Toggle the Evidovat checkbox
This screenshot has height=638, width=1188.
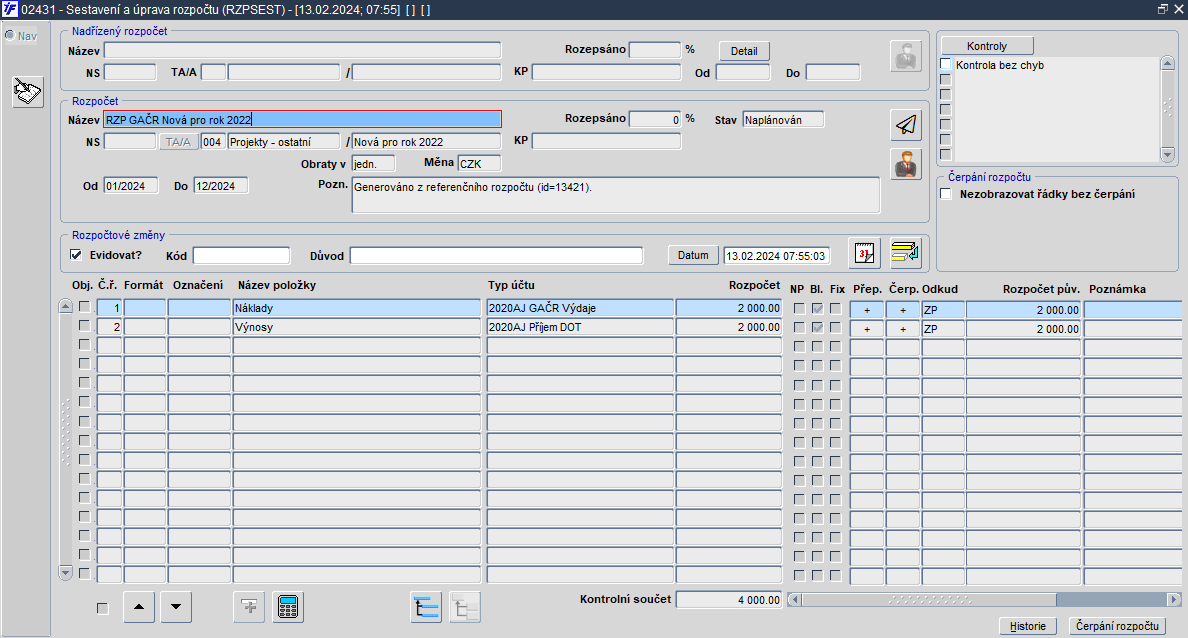[76, 255]
